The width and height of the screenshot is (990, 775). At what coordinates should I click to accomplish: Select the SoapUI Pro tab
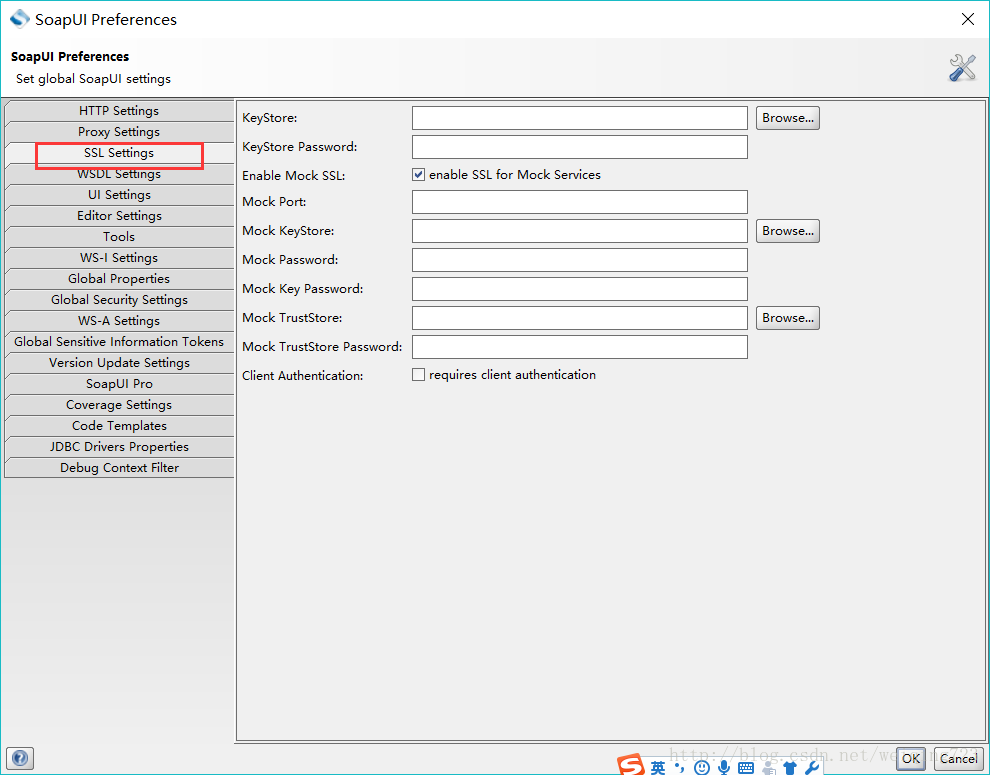(119, 384)
